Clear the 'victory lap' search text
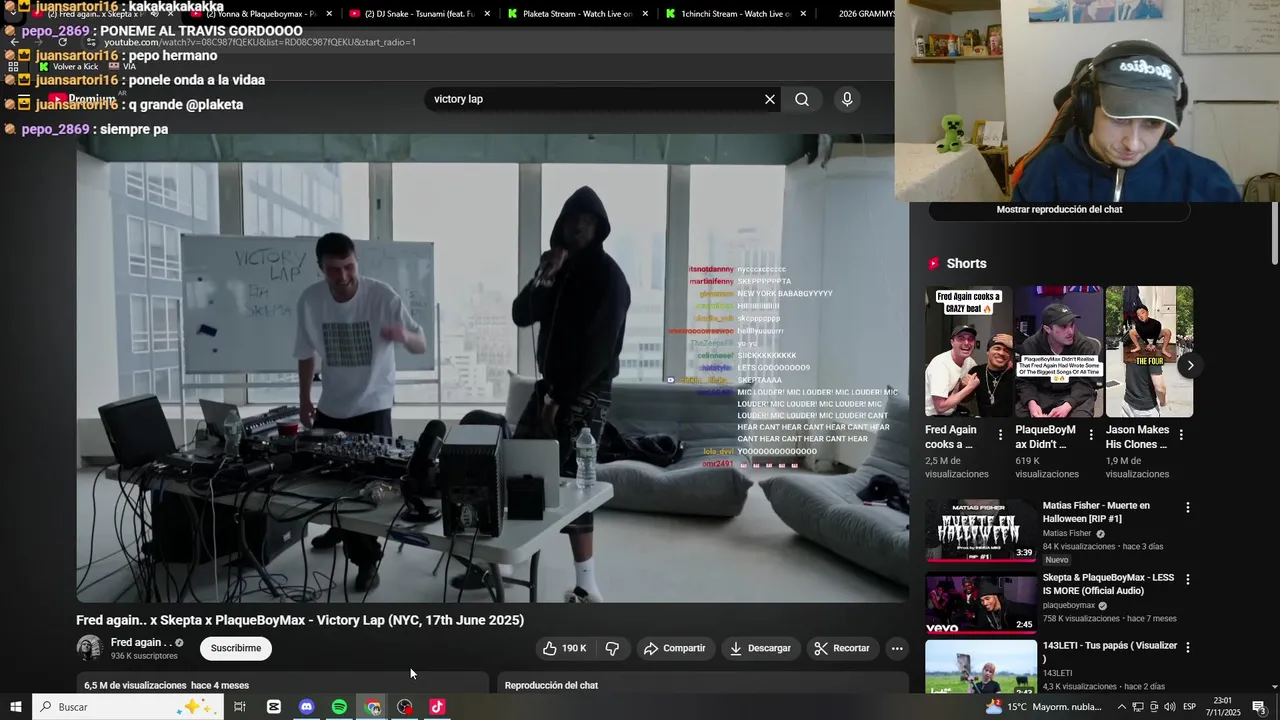The width and height of the screenshot is (1280, 720). point(769,99)
